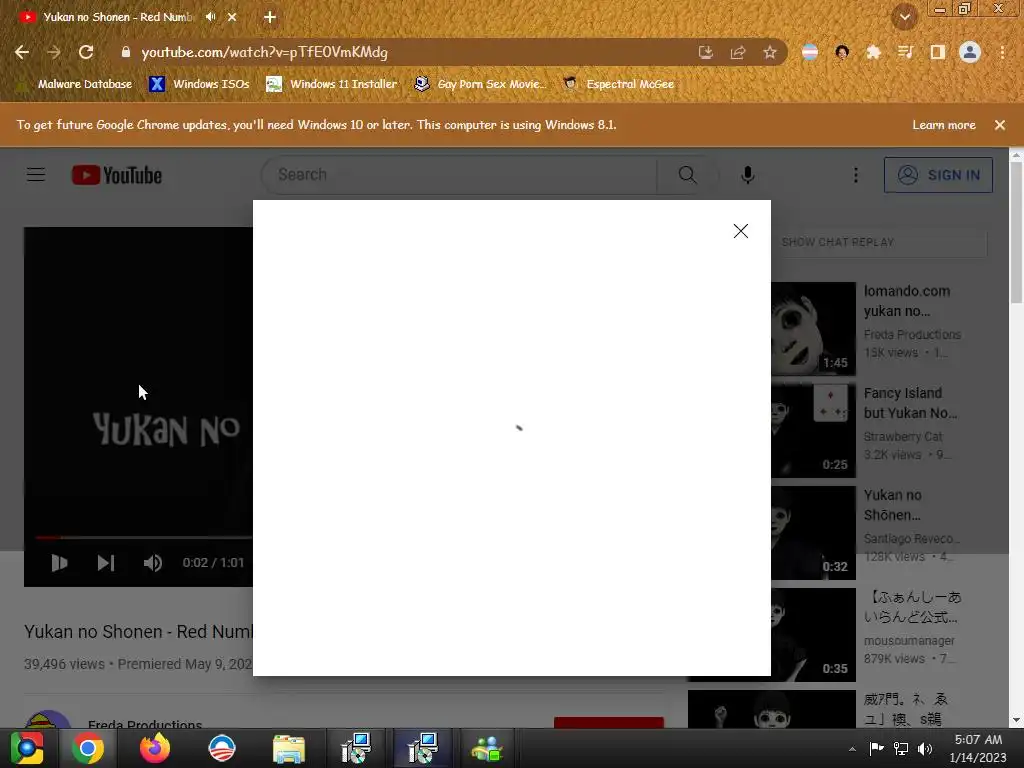Open Chrome three-dot menu
Screen dimensions: 1024x768
1002,52
